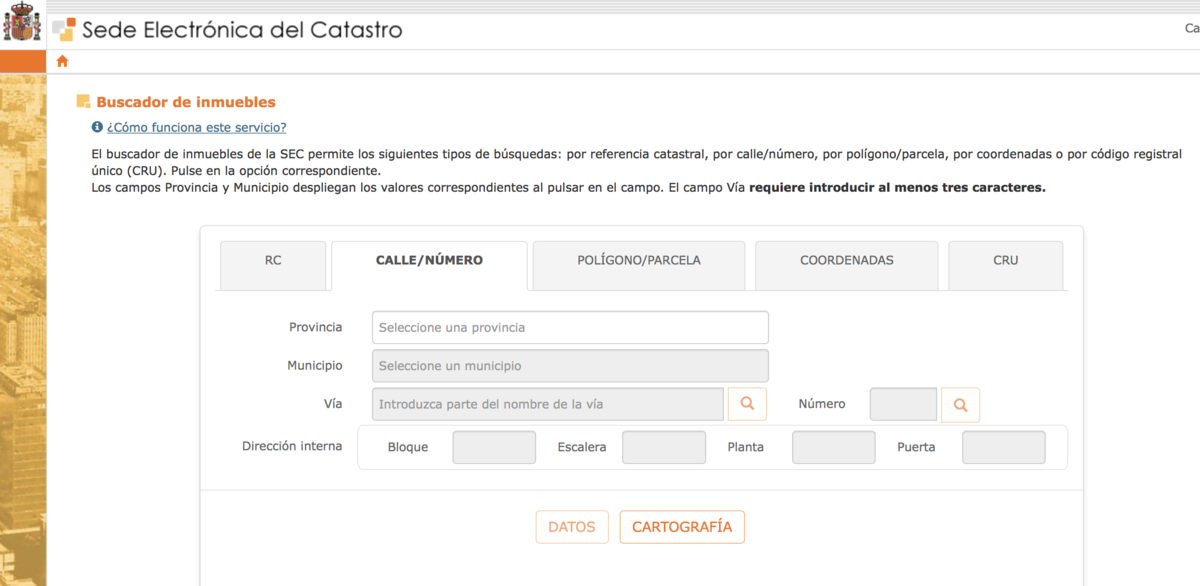
Task: Click the Vía name input field
Action: click(x=548, y=404)
